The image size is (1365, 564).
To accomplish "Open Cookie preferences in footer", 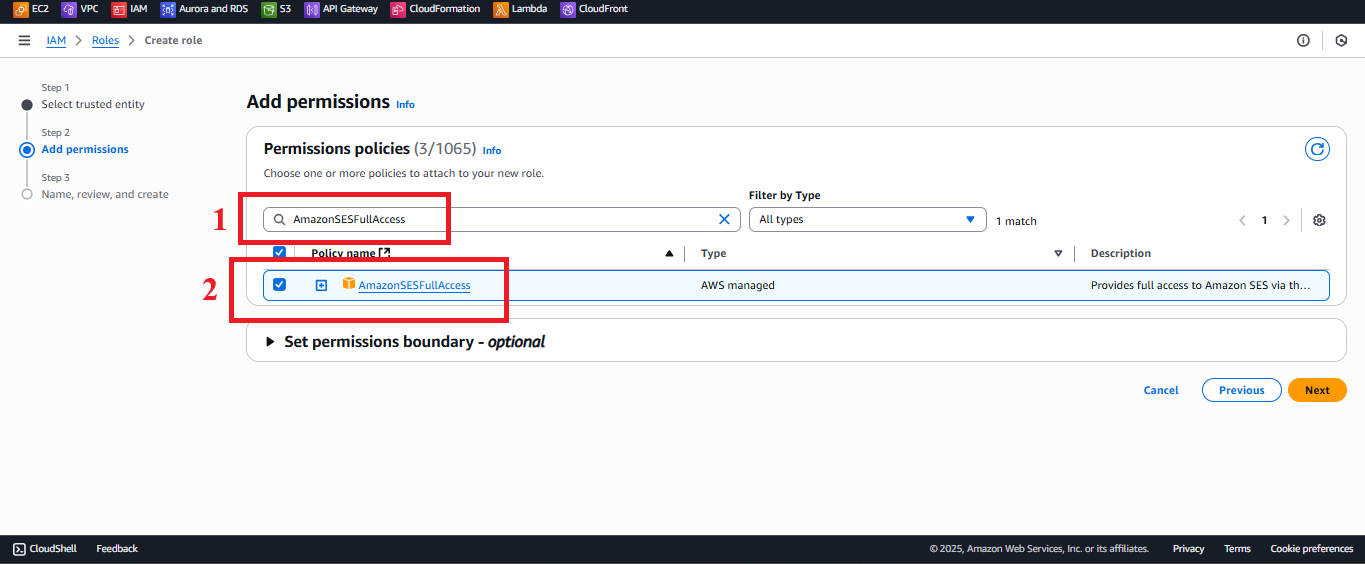I will (1311, 548).
